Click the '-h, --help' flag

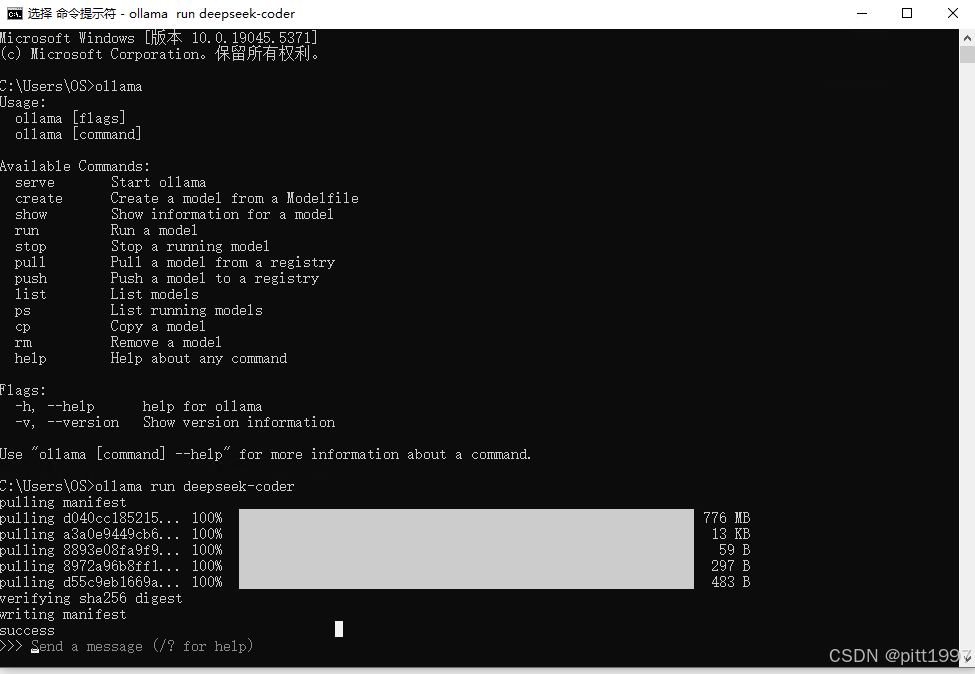(55, 407)
